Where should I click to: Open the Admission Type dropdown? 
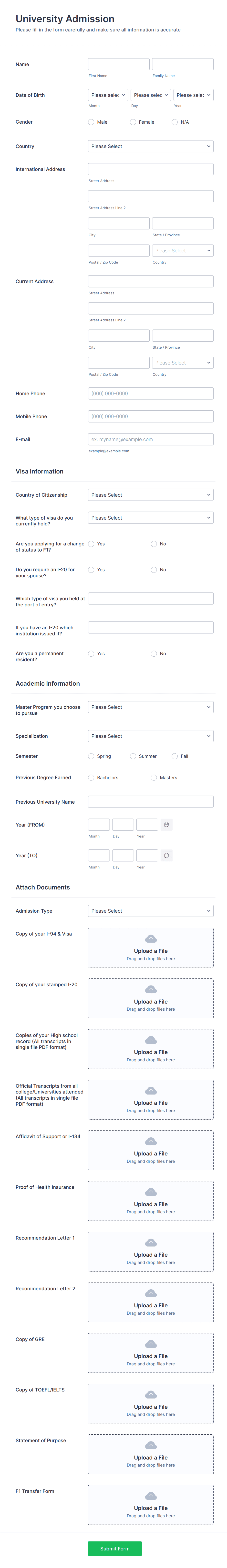(150, 911)
